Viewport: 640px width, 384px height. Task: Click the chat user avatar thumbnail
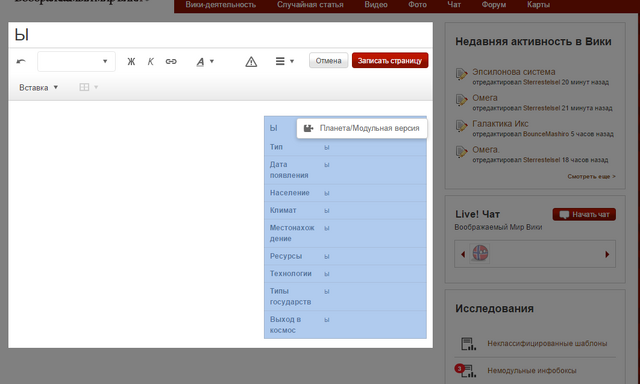click(x=480, y=253)
